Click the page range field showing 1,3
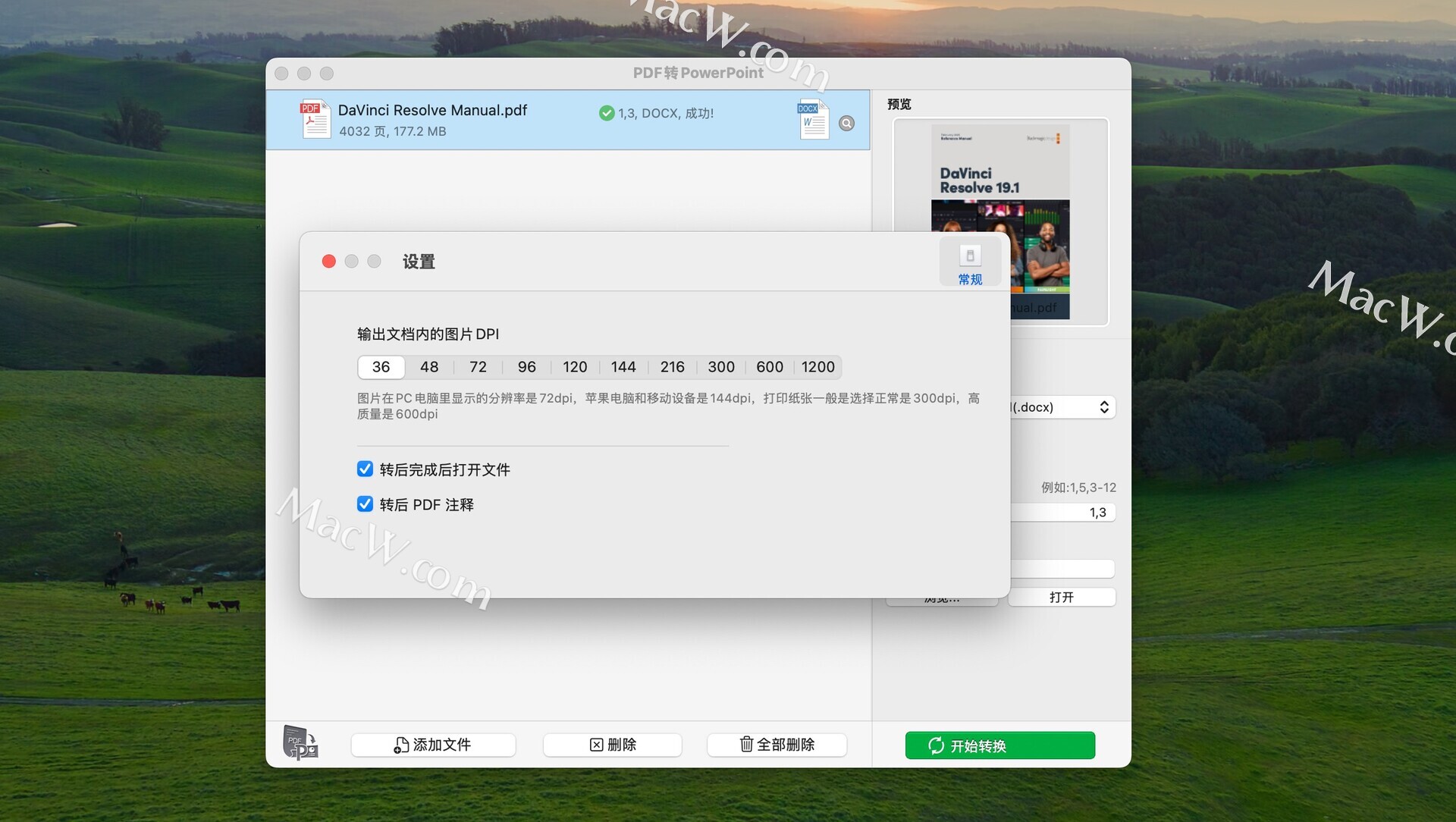 coord(1062,513)
